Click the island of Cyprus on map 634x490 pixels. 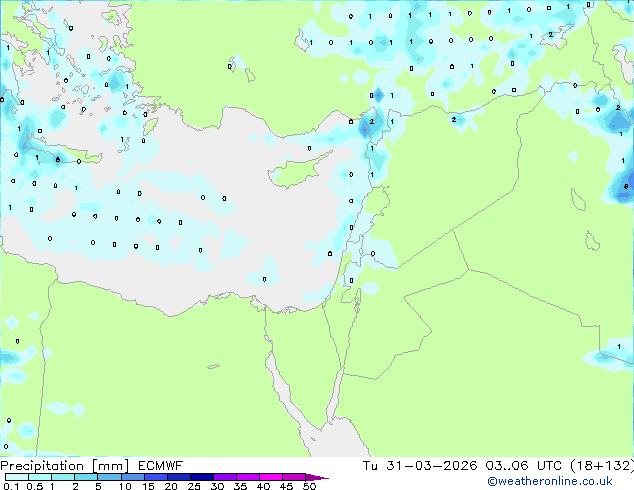(x=295, y=171)
